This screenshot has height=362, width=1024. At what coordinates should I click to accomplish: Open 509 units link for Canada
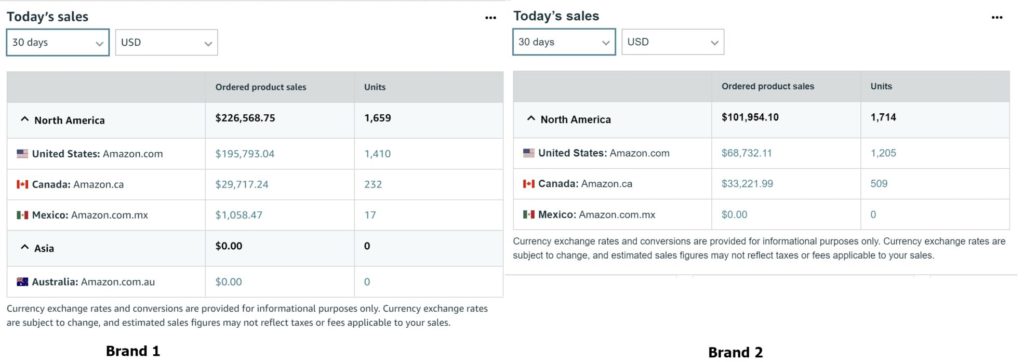click(879, 184)
